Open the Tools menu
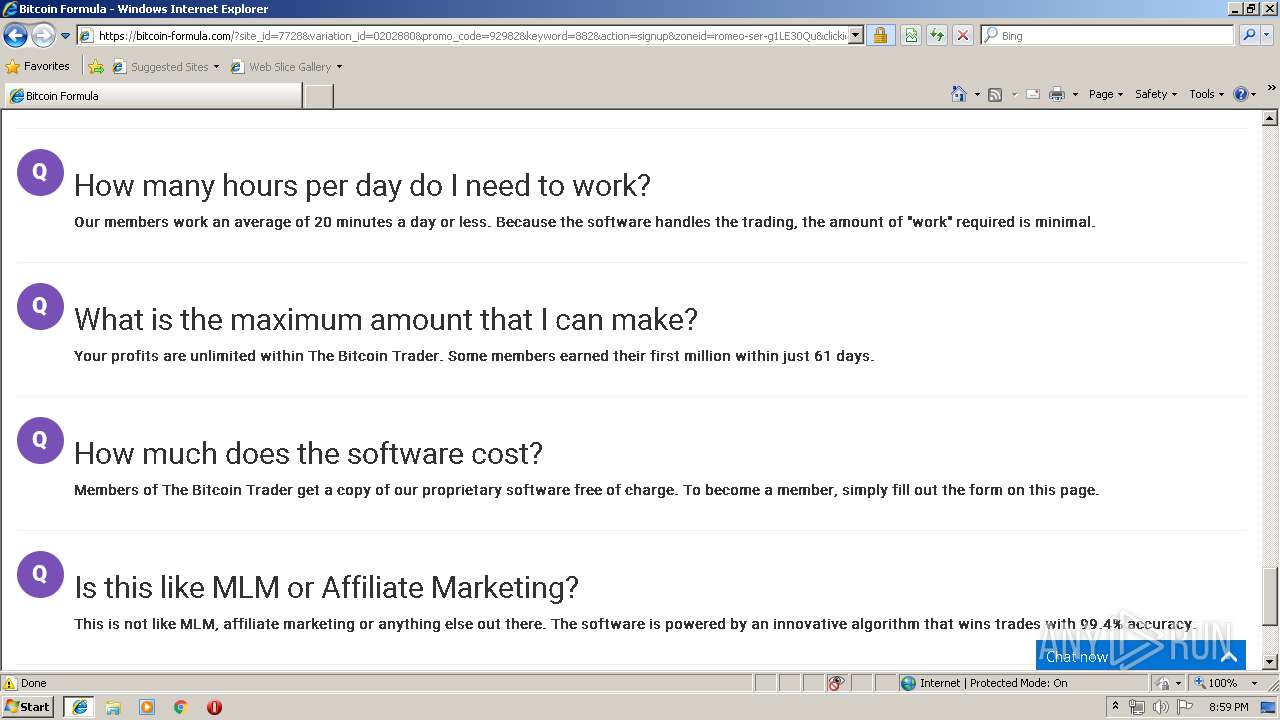The image size is (1280, 720). (x=1206, y=94)
